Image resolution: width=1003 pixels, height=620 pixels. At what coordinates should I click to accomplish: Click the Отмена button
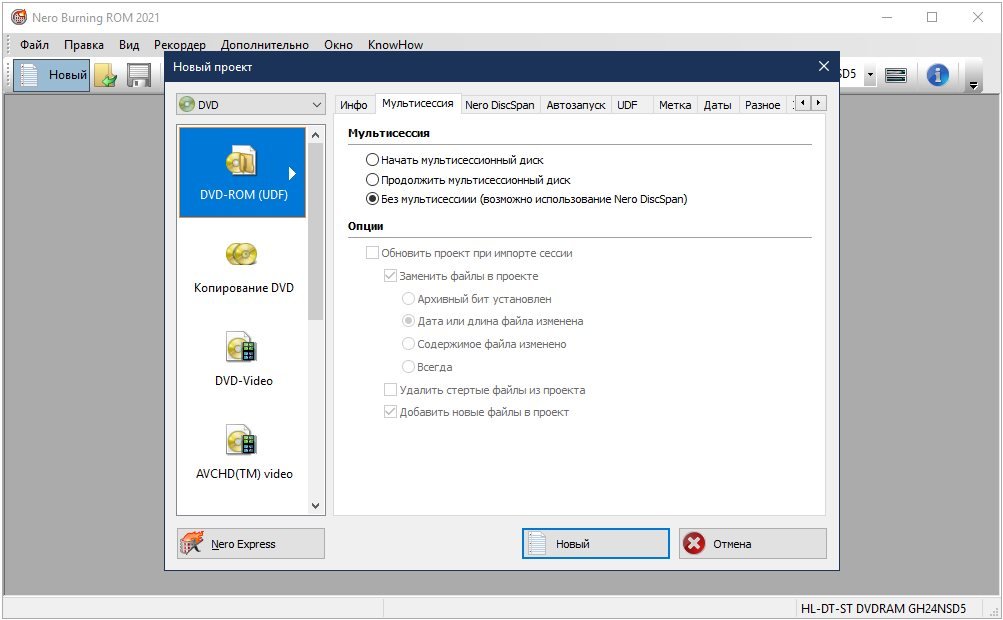click(753, 544)
